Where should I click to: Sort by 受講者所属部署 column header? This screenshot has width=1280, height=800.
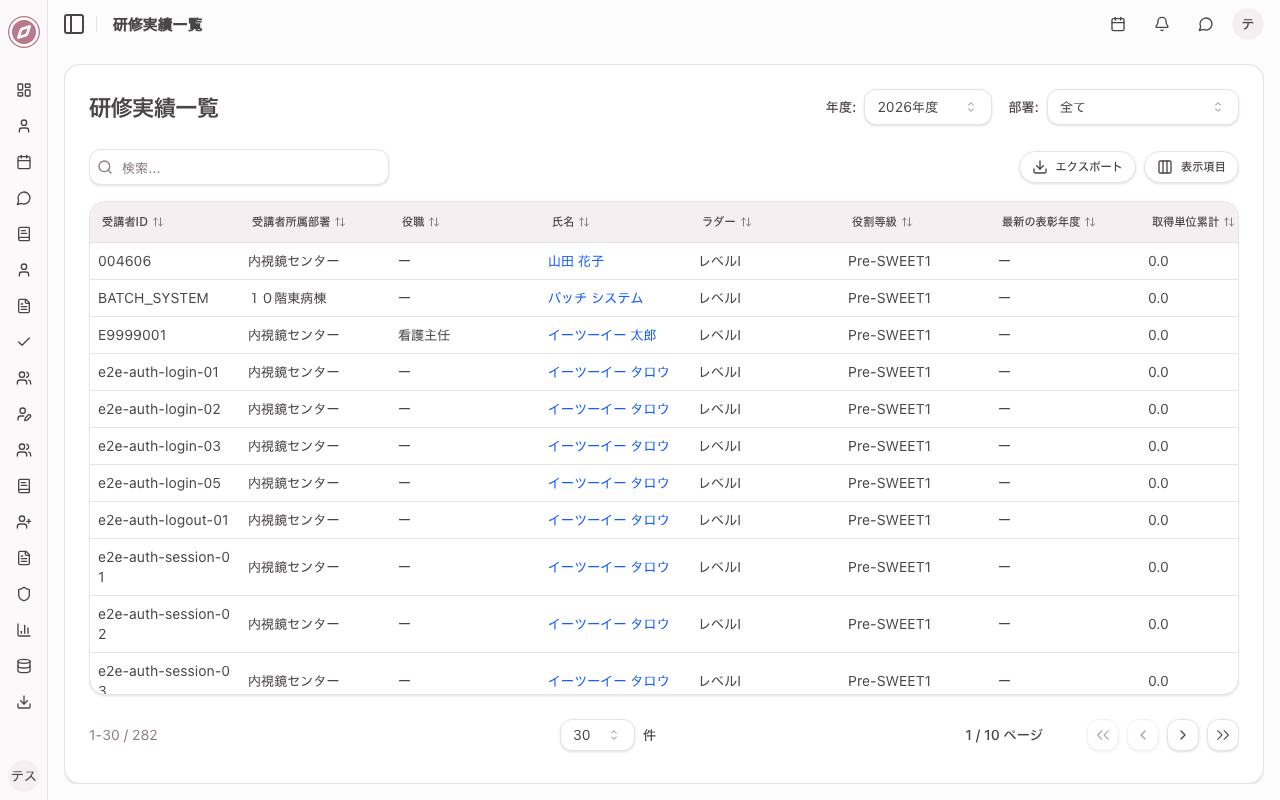pos(299,222)
